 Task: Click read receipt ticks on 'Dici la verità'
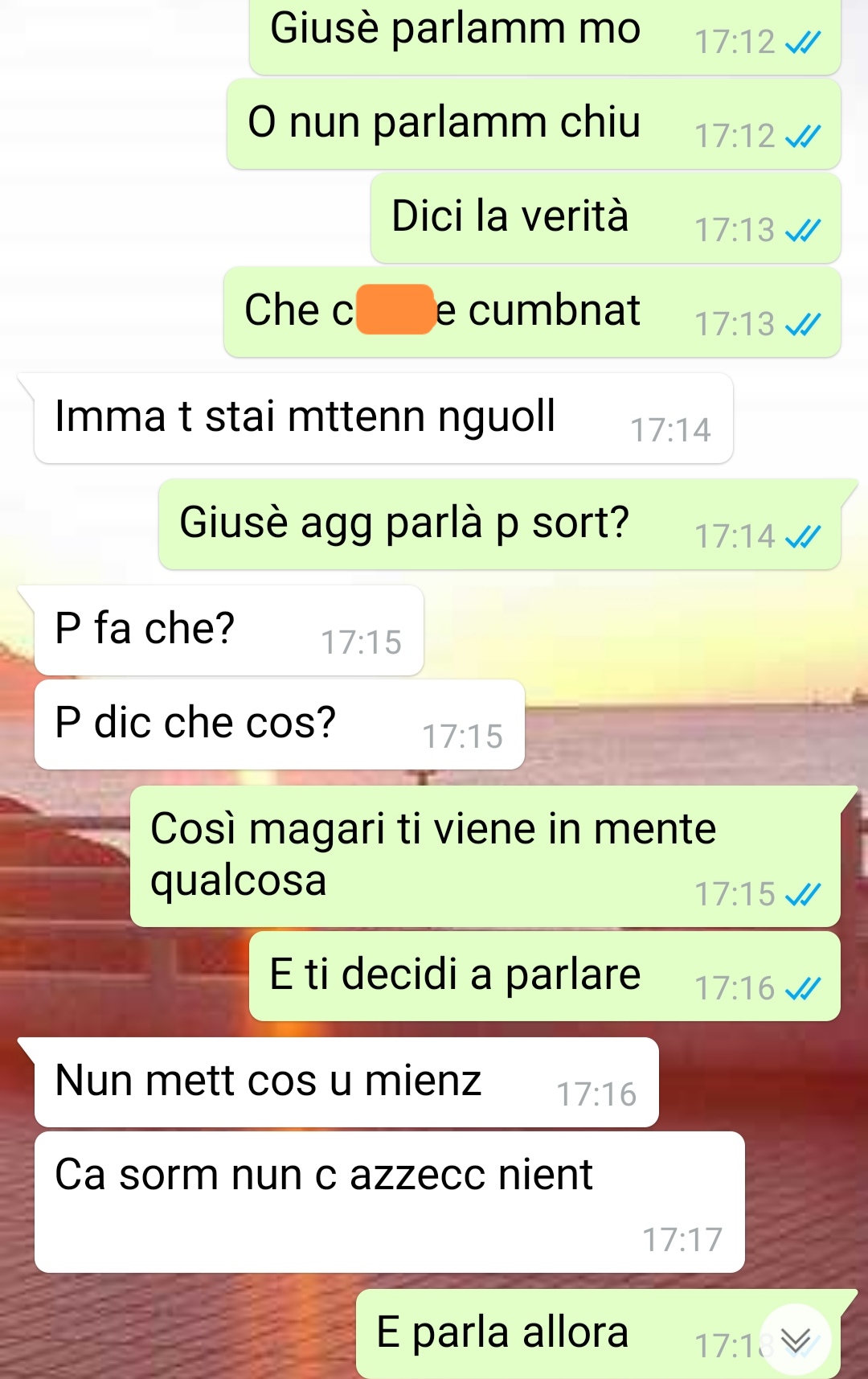point(803,231)
